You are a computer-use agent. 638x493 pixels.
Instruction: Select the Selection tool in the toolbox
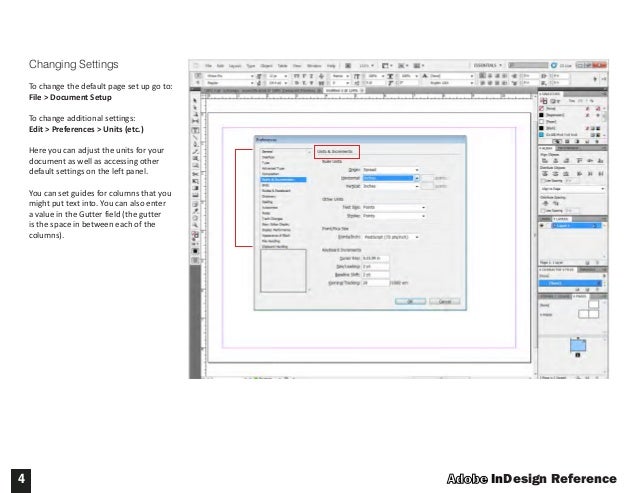(x=195, y=100)
